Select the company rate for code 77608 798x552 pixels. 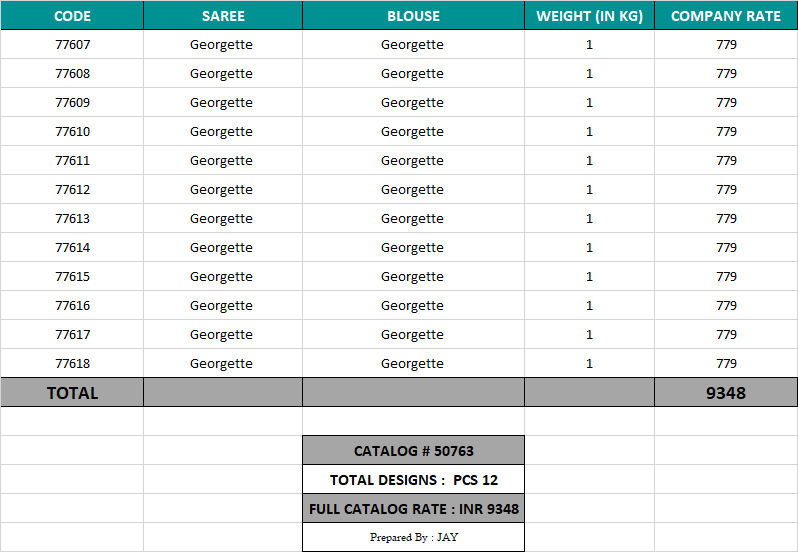click(726, 74)
